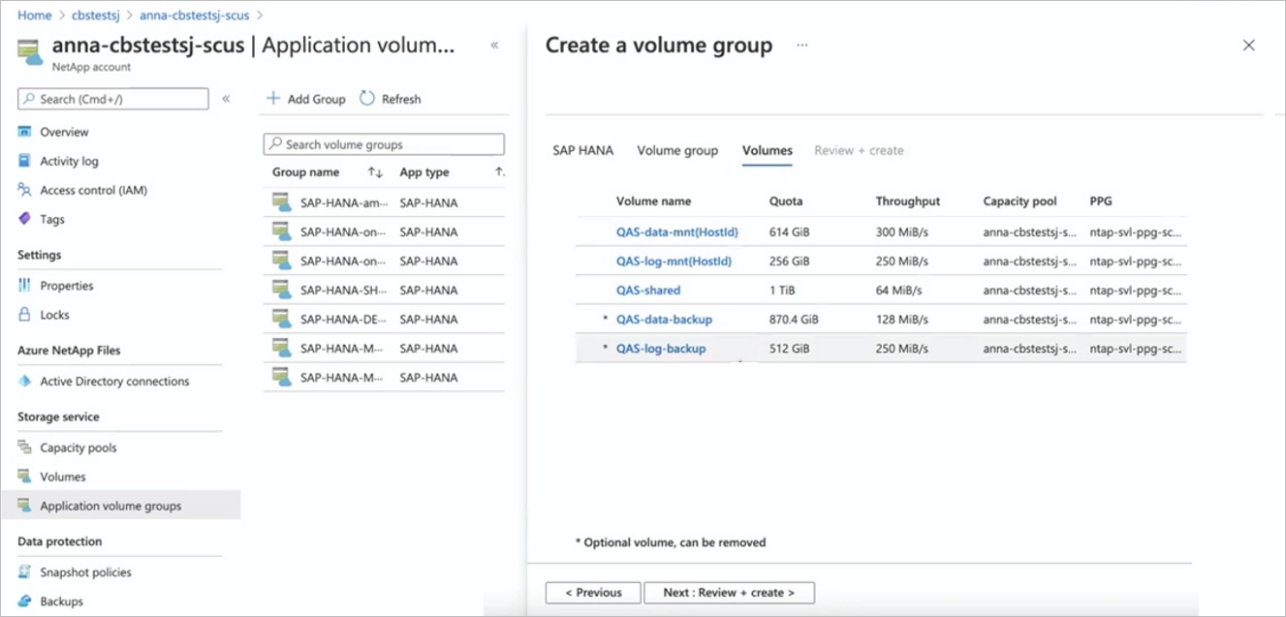Switch to the SAP HANA tab

[583, 150]
